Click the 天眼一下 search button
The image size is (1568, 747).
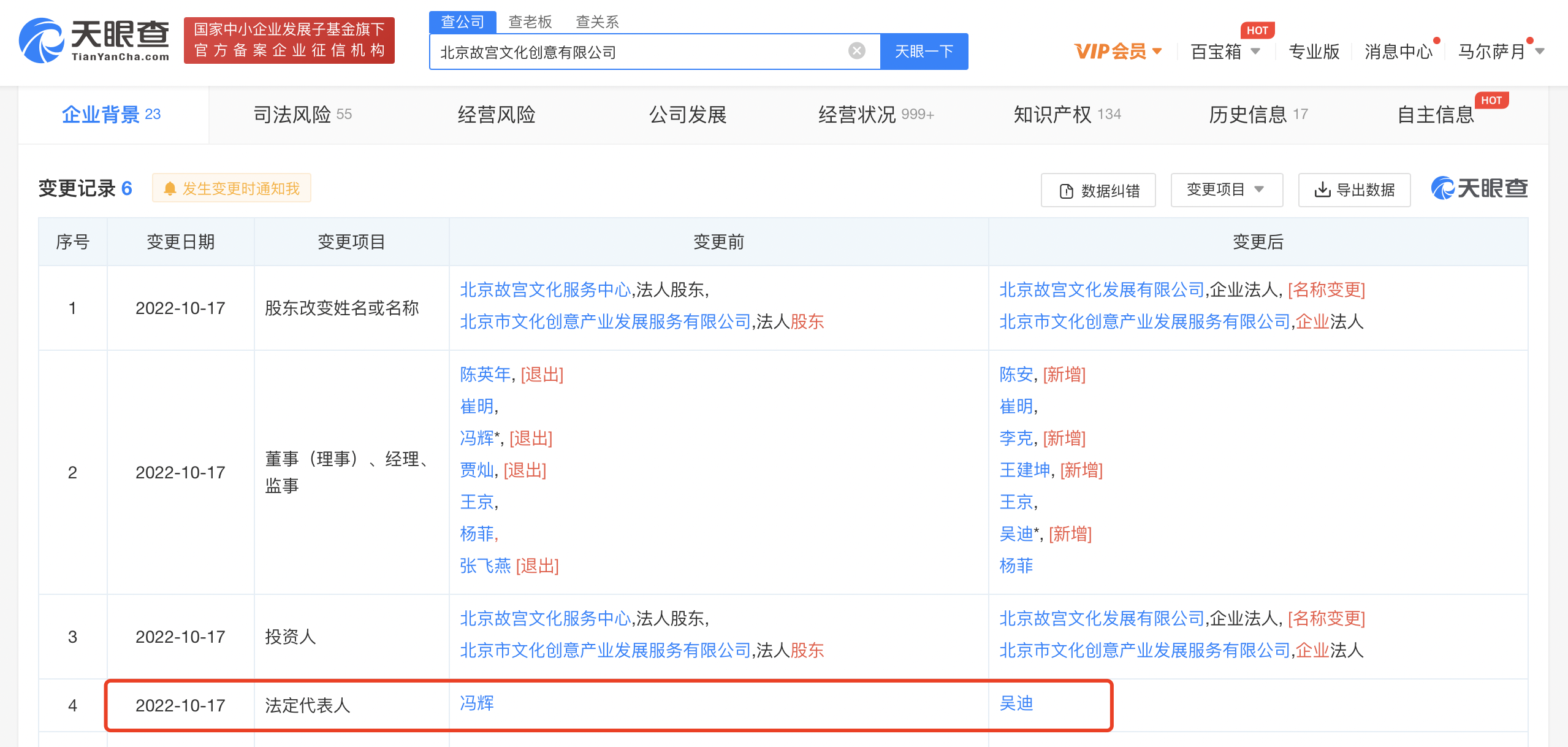click(924, 51)
